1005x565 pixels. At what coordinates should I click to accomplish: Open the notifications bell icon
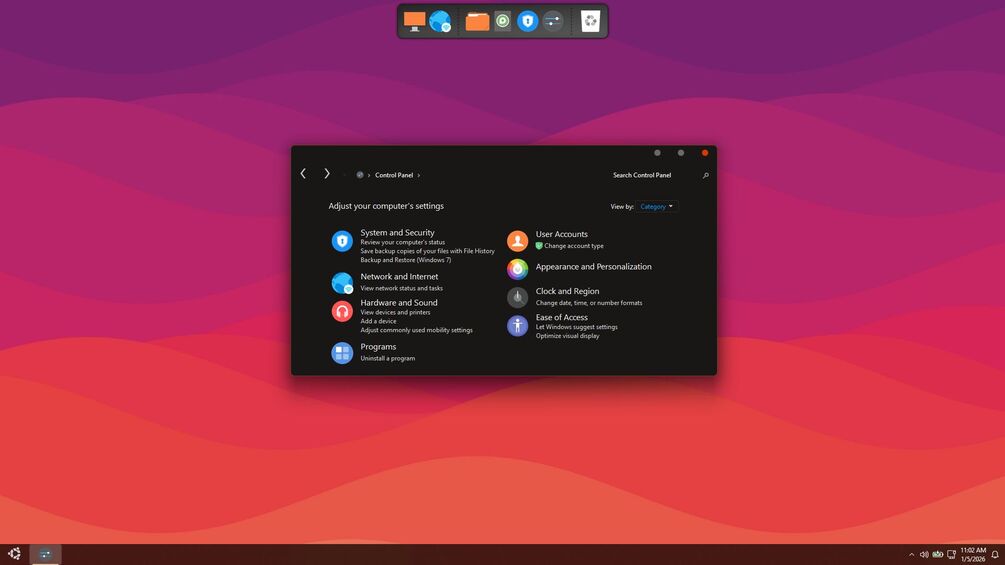pyautogui.click(x=995, y=555)
